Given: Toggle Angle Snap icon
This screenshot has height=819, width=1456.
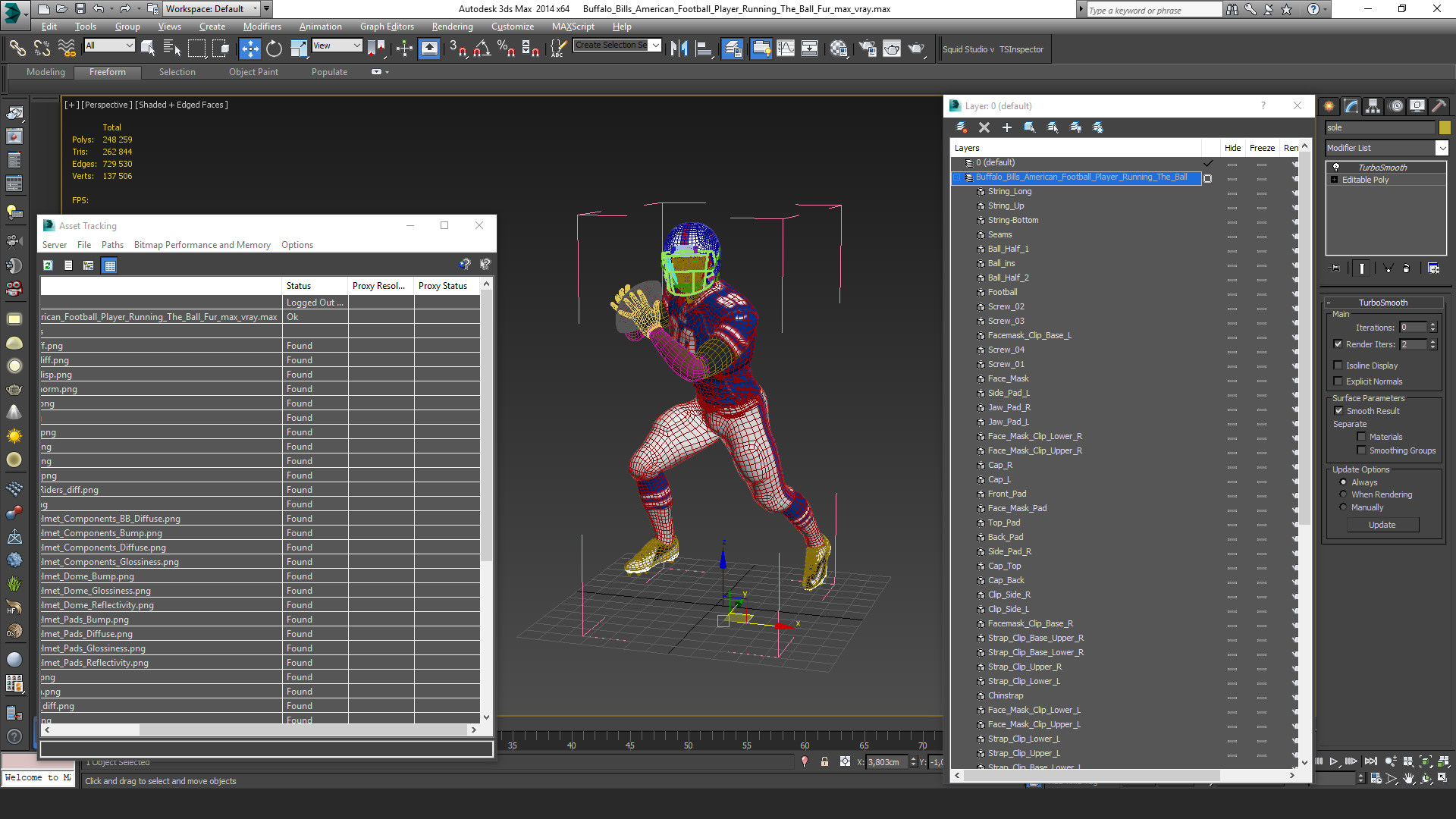Looking at the screenshot, I should tap(482, 49).
